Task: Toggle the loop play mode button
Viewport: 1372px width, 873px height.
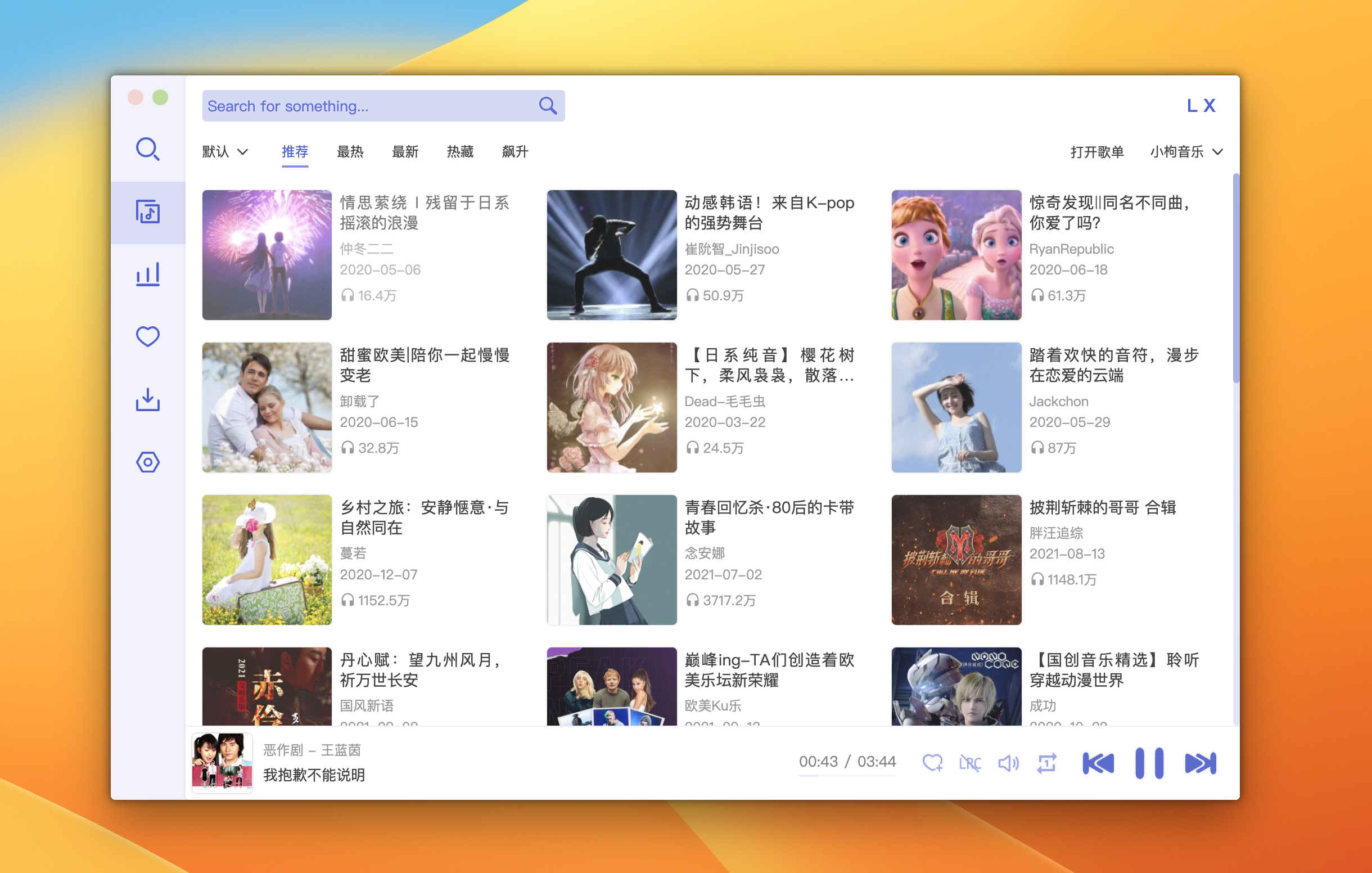Action: point(1046,762)
